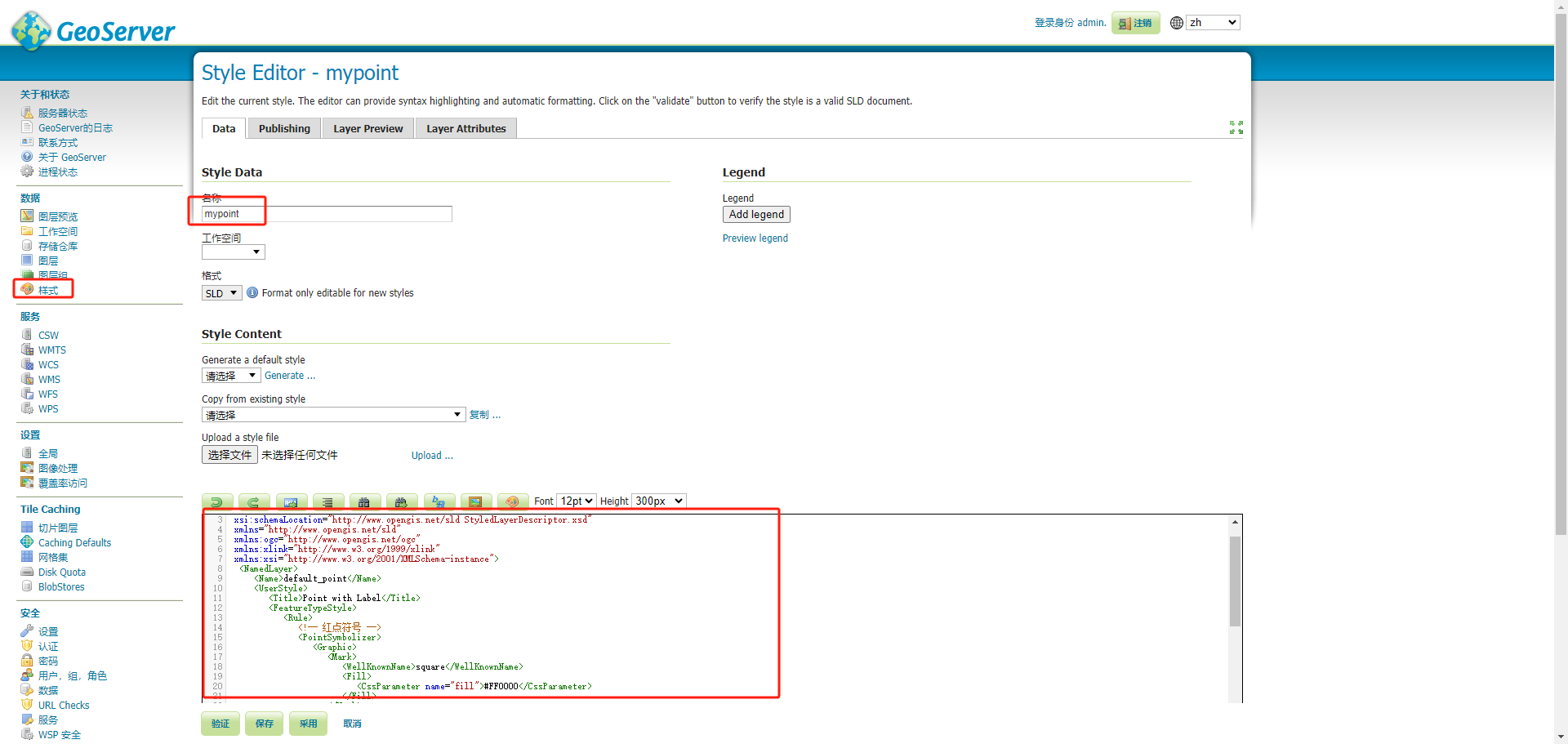Open 切片图层 tile layers
1568x744 pixels.
click(58, 528)
